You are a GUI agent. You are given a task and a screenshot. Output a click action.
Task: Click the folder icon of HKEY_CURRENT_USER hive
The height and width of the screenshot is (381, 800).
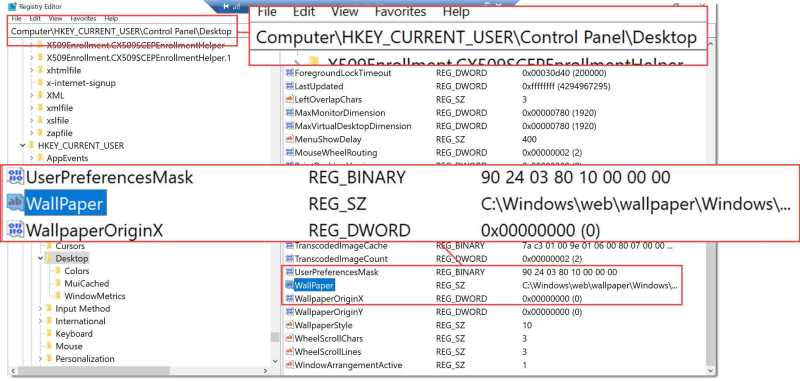click(32, 146)
